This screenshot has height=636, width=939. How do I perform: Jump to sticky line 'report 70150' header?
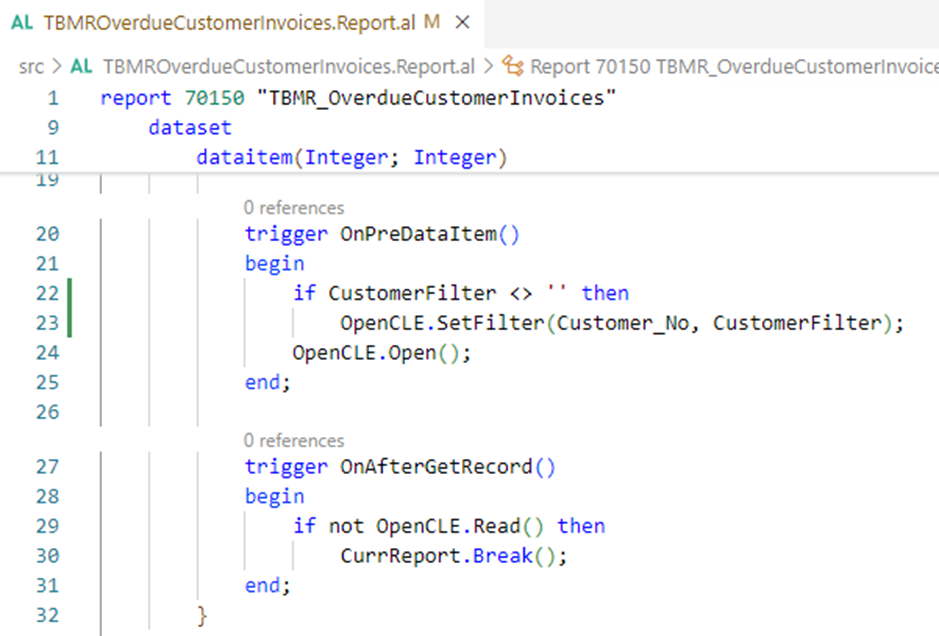tap(358, 98)
